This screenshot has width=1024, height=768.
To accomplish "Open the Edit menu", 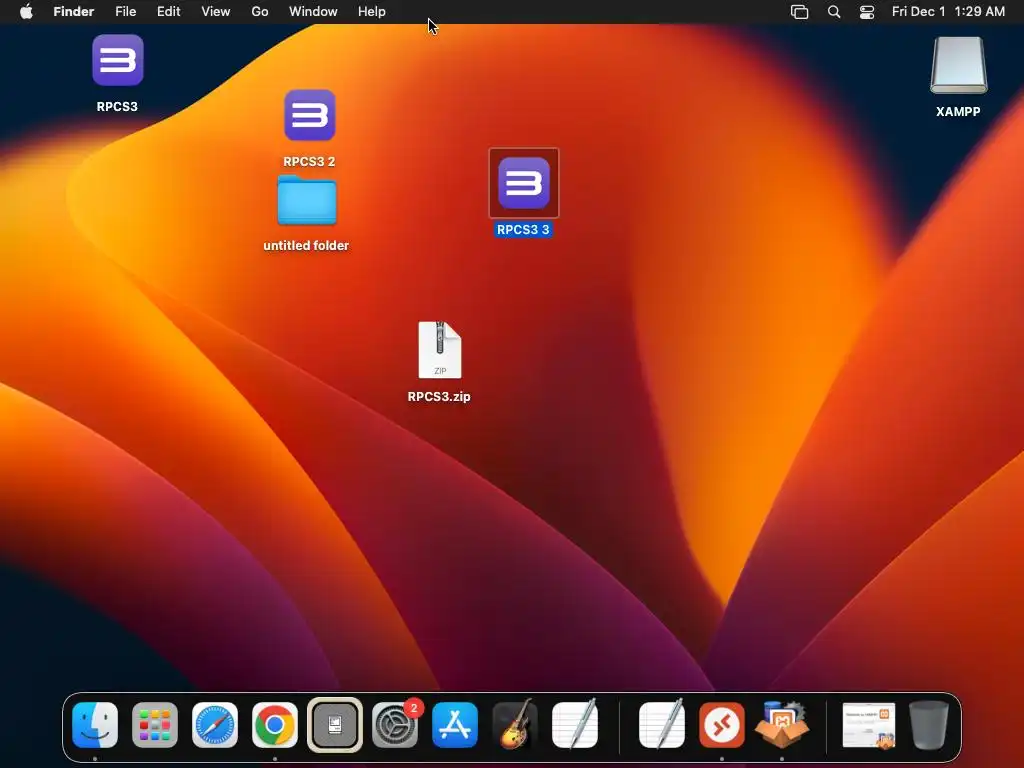I will tap(168, 12).
